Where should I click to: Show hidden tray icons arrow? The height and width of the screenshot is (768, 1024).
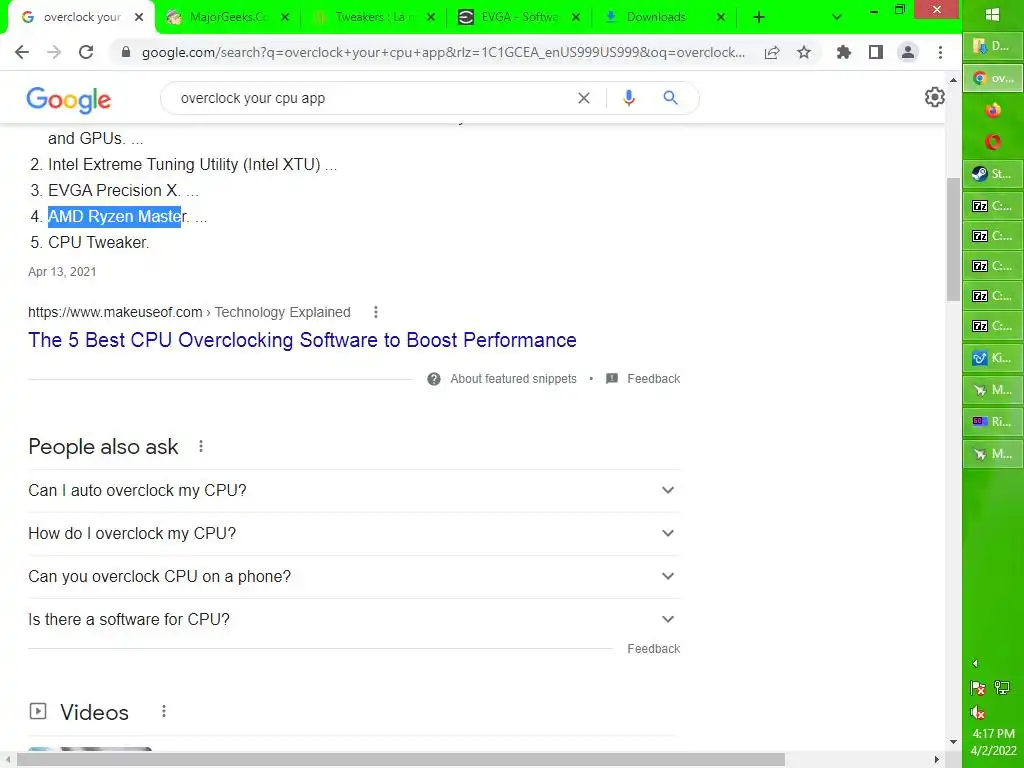pos(975,664)
